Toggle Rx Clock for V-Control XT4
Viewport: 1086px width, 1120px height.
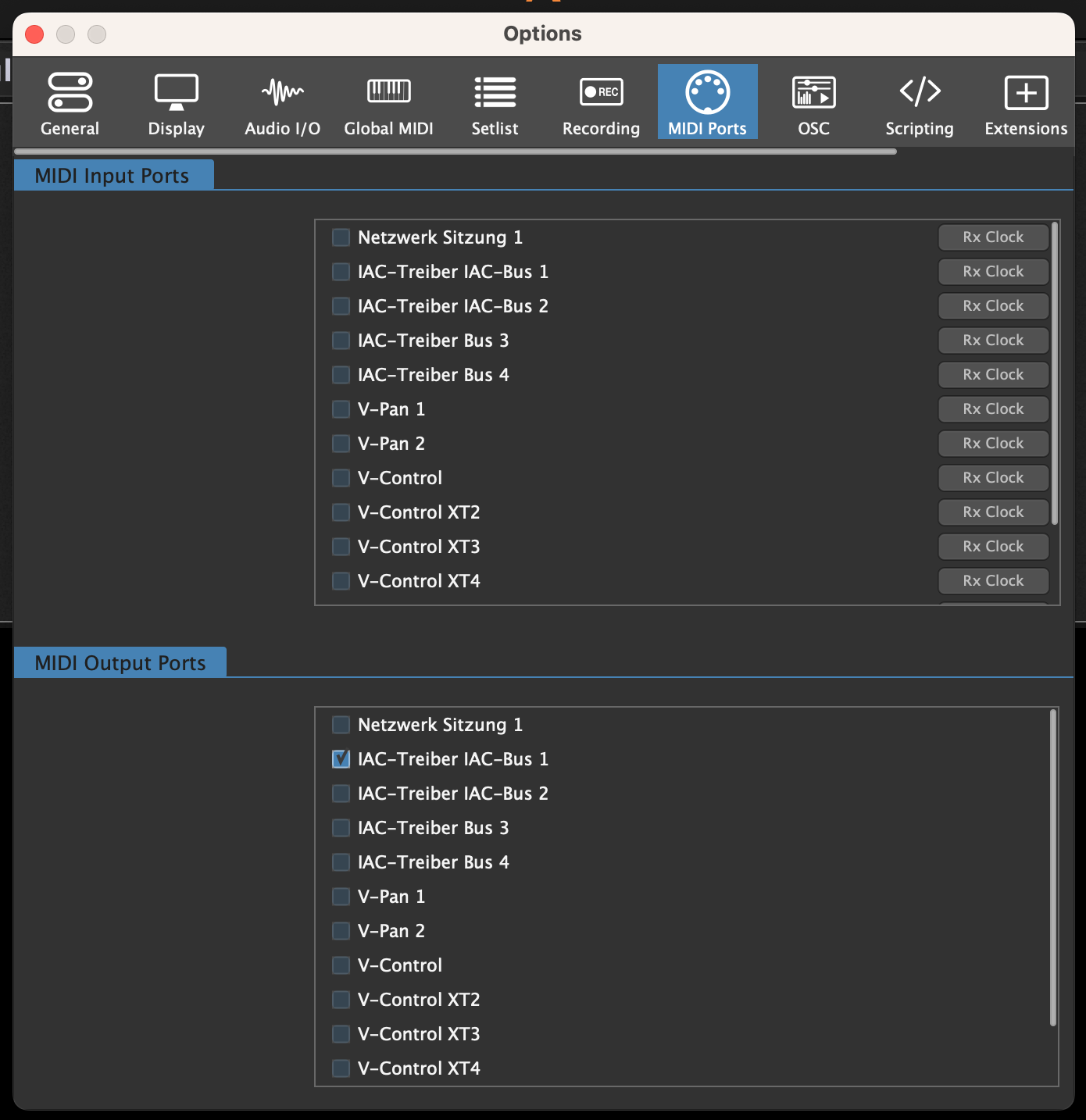tap(993, 581)
